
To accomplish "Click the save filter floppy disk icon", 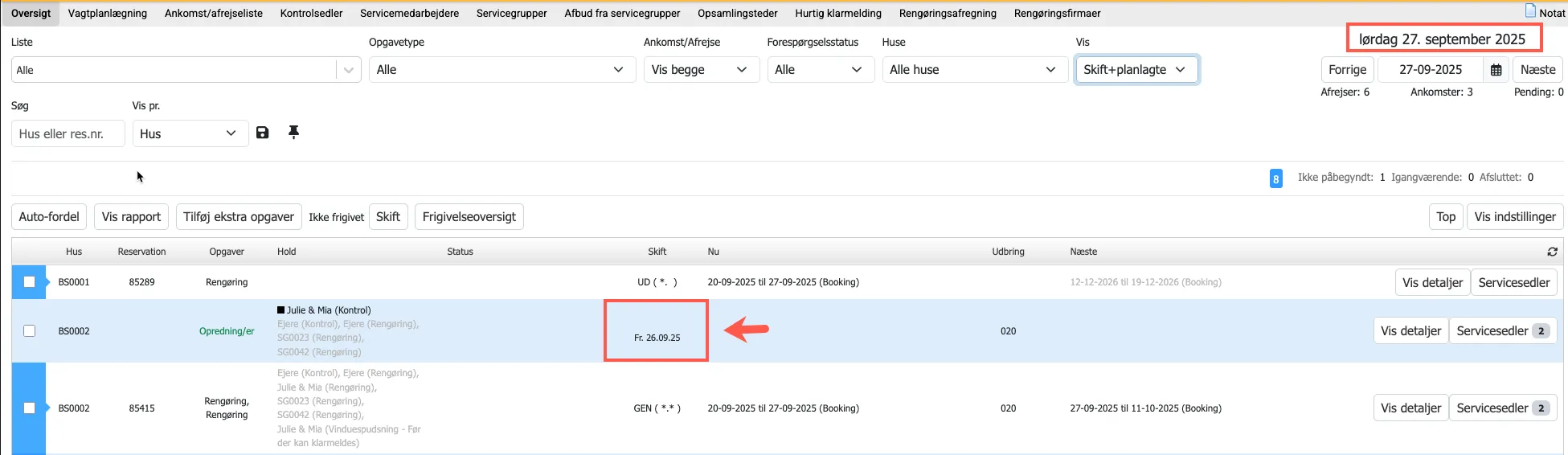I will pos(262,133).
